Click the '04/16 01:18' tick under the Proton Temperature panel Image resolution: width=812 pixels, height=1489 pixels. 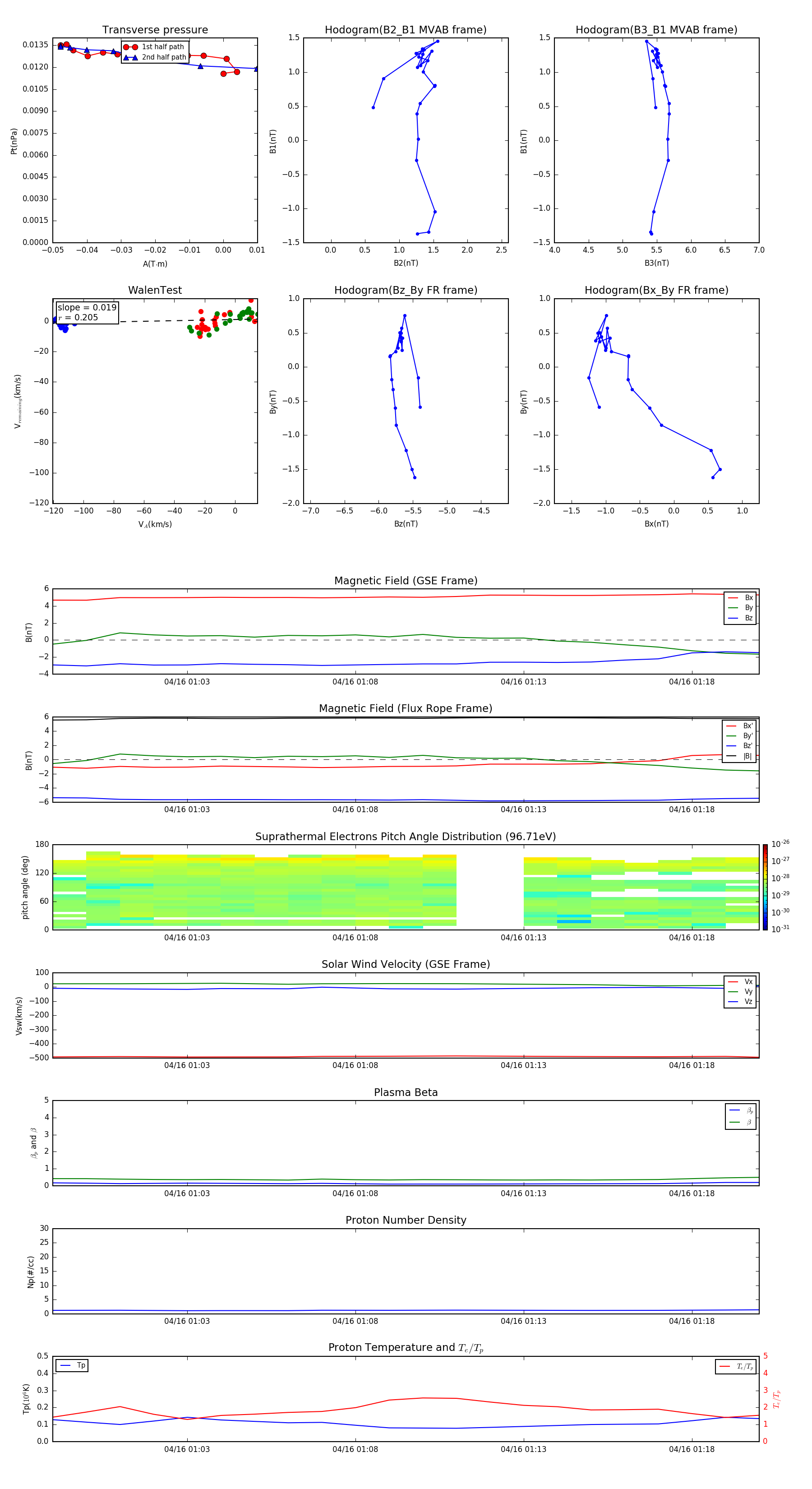pyautogui.click(x=692, y=1449)
